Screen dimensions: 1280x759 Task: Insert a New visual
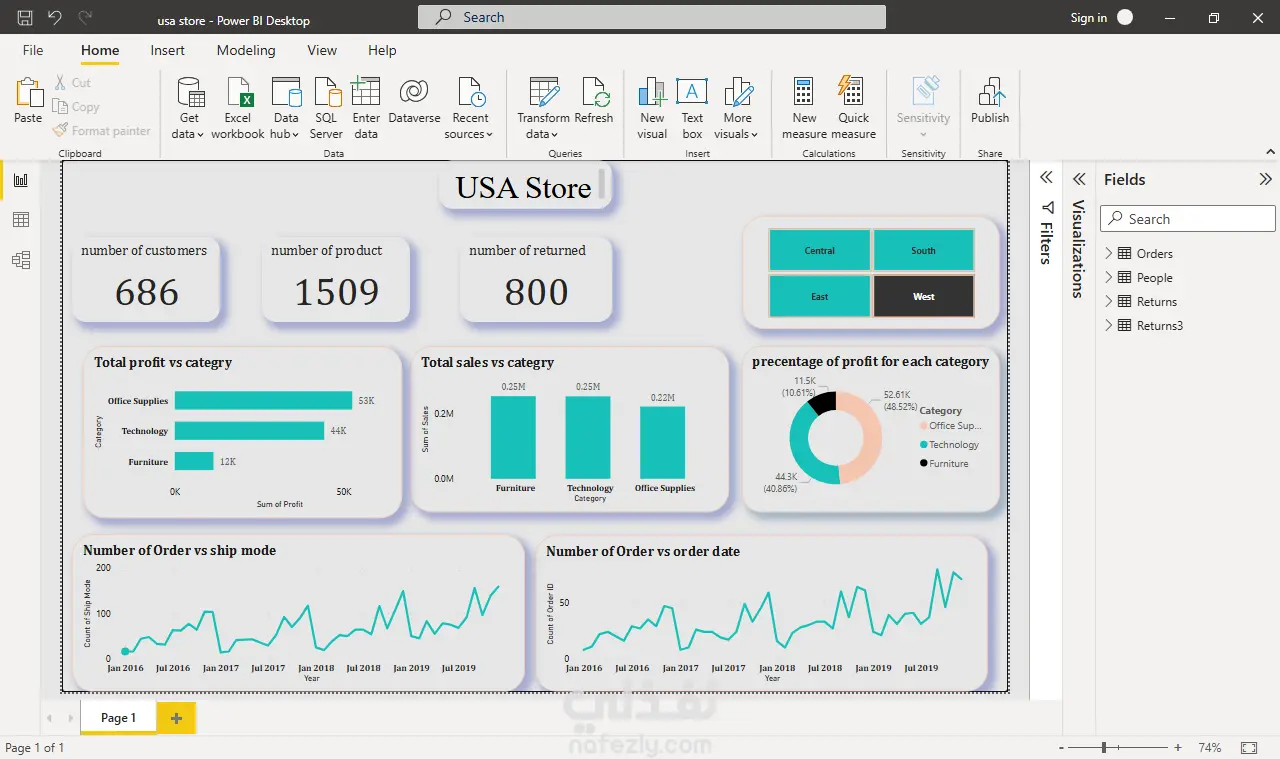coord(652,108)
